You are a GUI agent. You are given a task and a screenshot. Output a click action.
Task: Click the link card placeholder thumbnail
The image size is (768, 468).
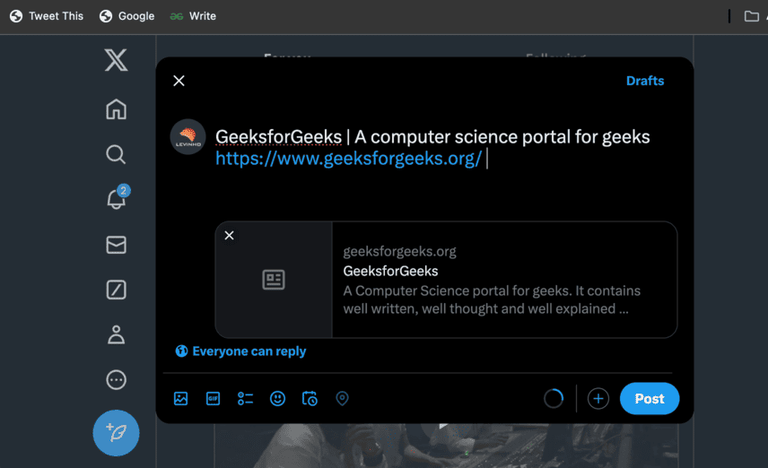[x=273, y=280]
